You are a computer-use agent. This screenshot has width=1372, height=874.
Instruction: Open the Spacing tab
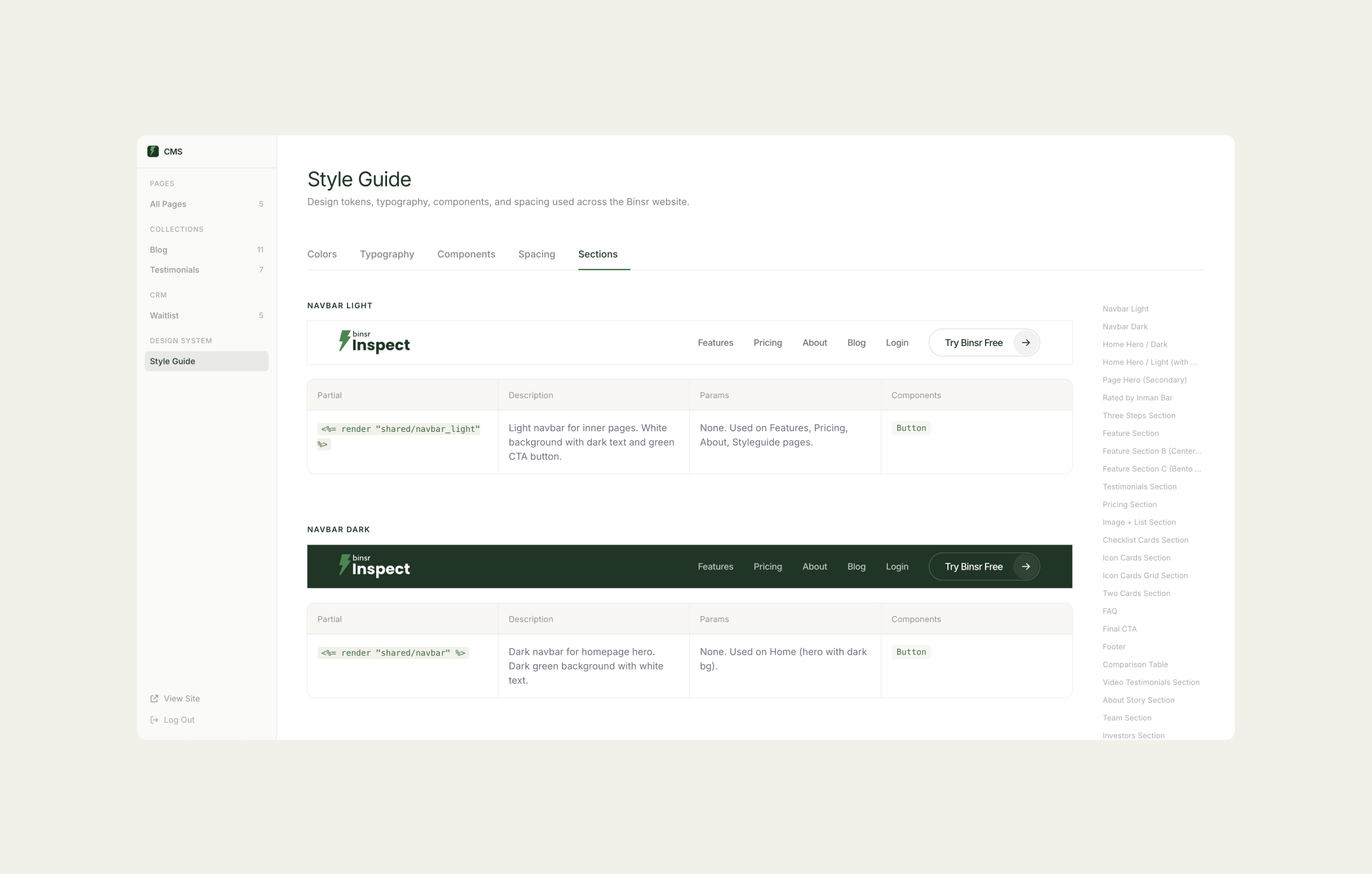click(x=536, y=254)
